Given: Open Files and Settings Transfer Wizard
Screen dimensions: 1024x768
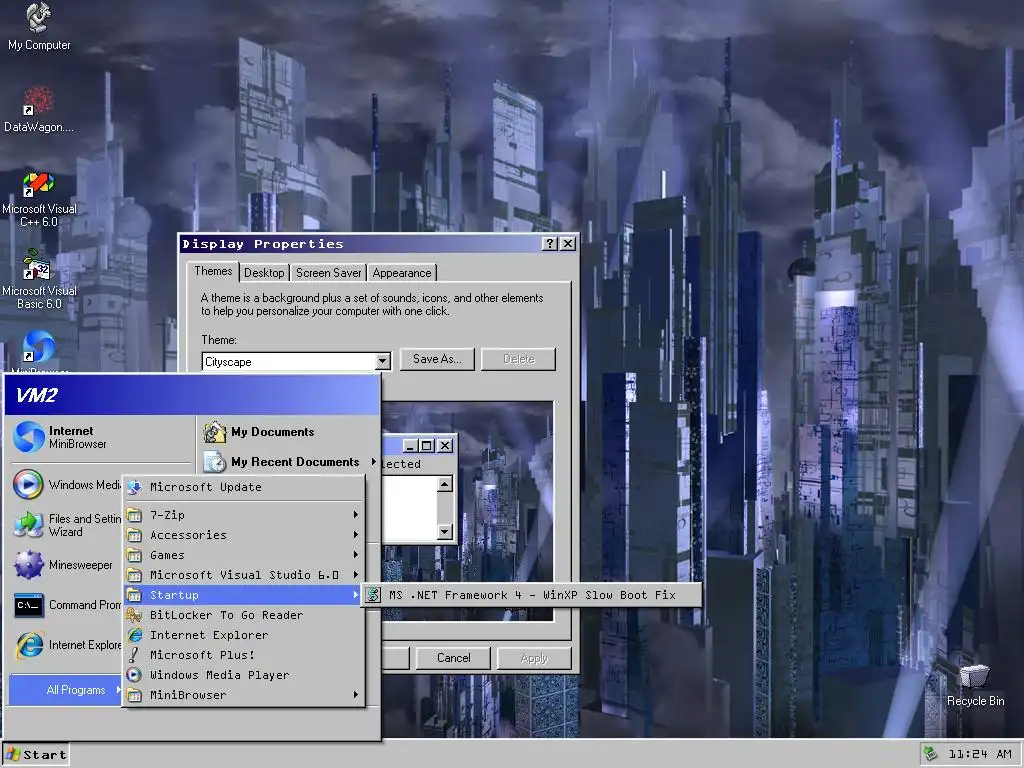Looking at the screenshot, I should [x=67, y=525].
